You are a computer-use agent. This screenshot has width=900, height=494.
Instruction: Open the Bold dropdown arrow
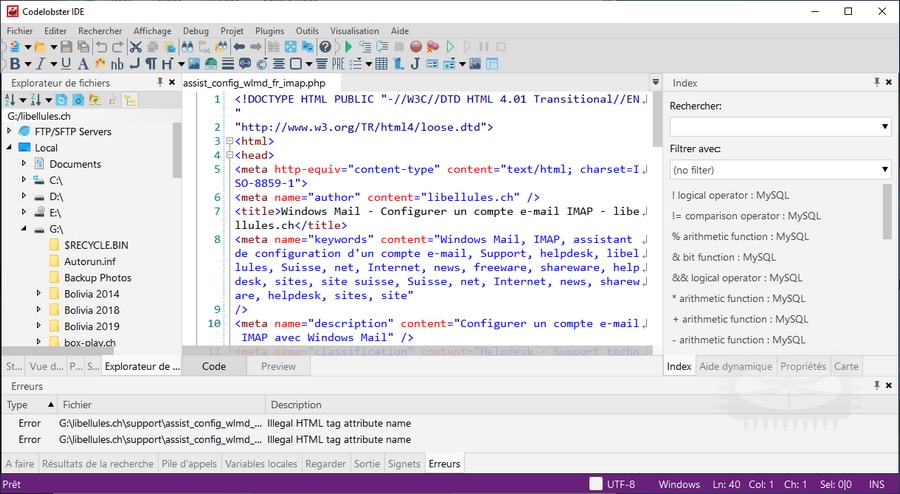[x=28, y=64]
